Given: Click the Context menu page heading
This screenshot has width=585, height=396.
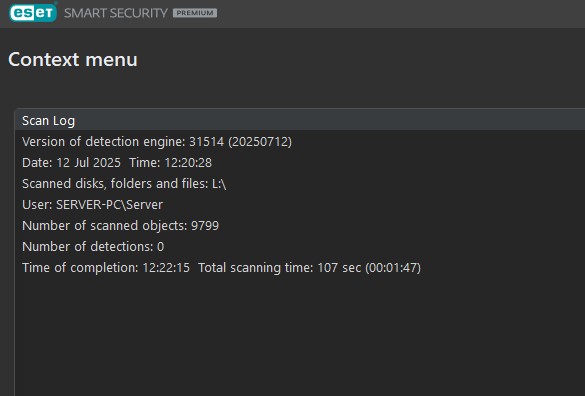Looking at the screenshot, I should coord(73,60).
